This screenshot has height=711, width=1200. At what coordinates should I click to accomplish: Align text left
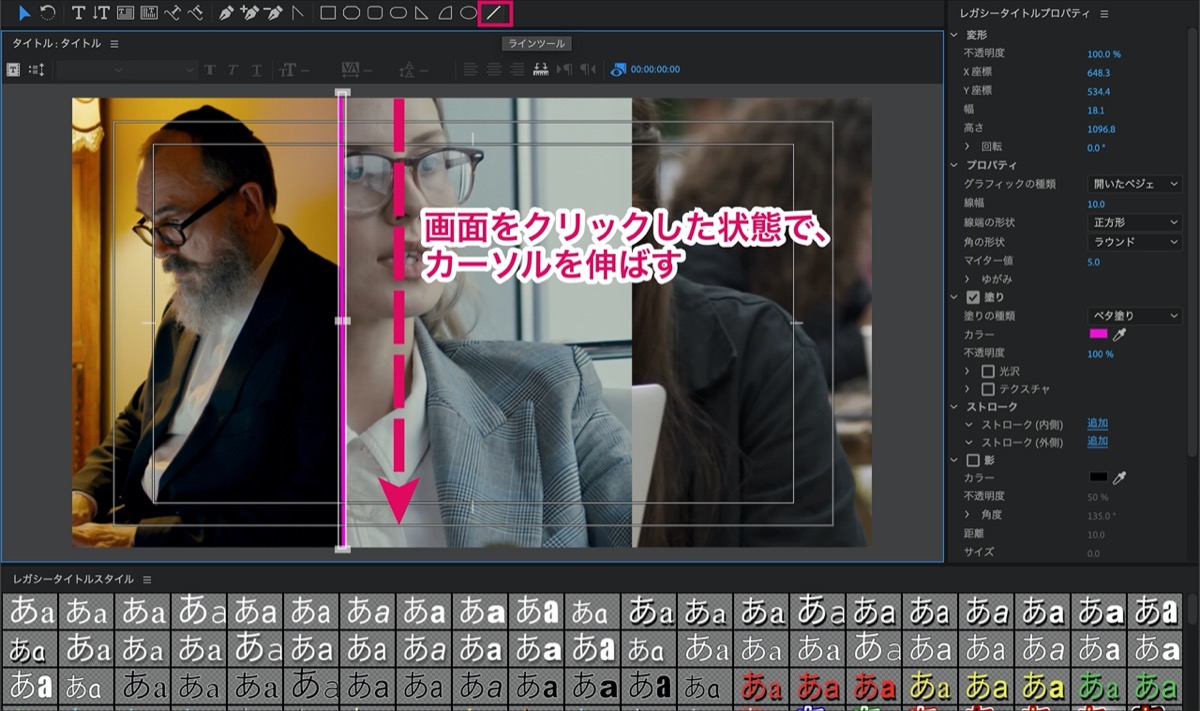tap(470, 69)
